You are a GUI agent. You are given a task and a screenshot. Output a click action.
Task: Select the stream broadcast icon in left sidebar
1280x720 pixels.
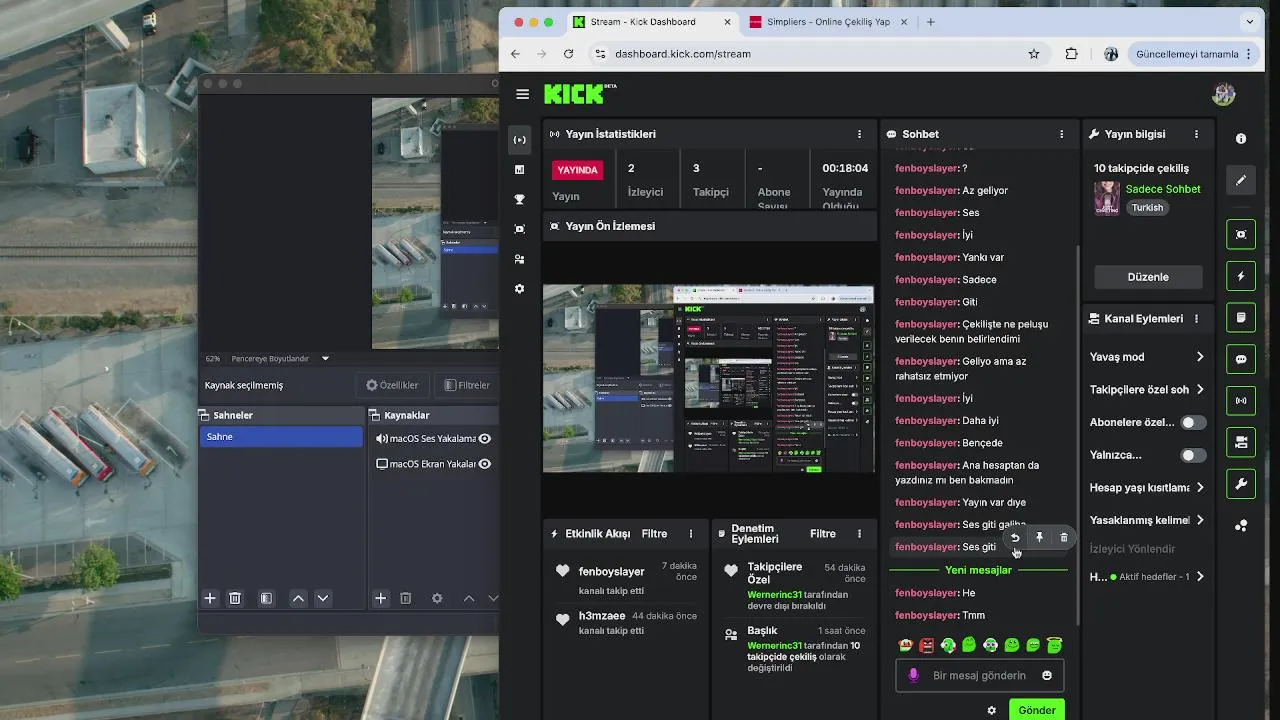(519, 139)
